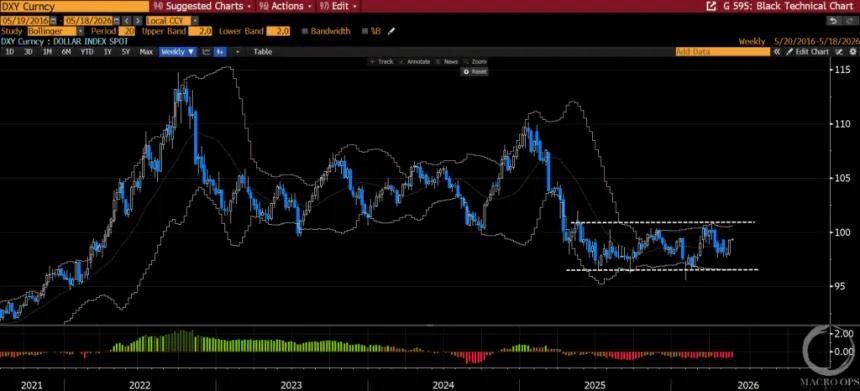The width and height of the screenshot is (860, 391).
Task: Toggle the Zoom option
Action: (x=476, y=62)
